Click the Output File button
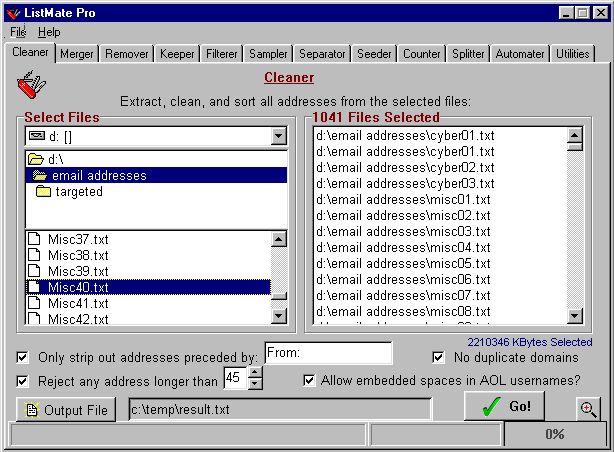The width and height of the screenshot is (614, 452). 66,410
